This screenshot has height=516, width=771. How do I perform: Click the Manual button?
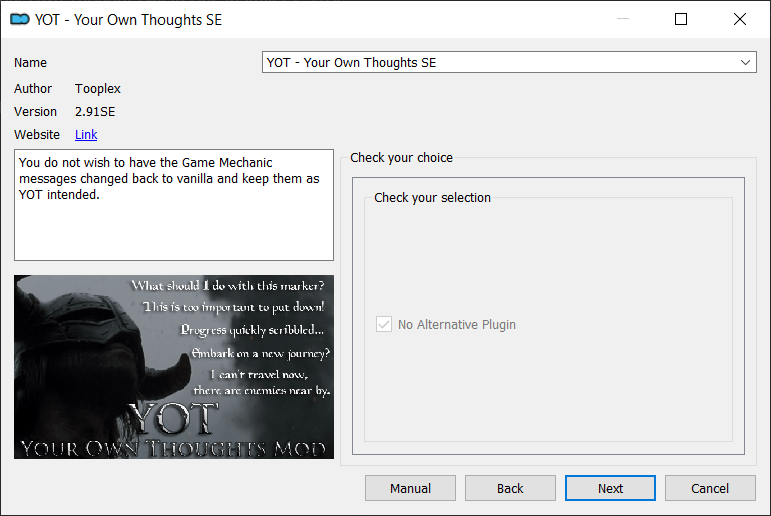click(410, 488)
